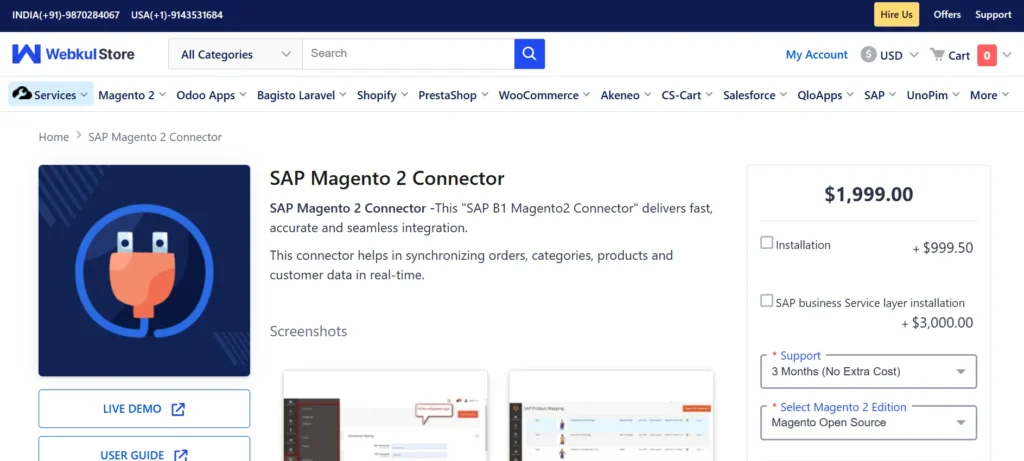Click the India phone number

click(66, 14)
